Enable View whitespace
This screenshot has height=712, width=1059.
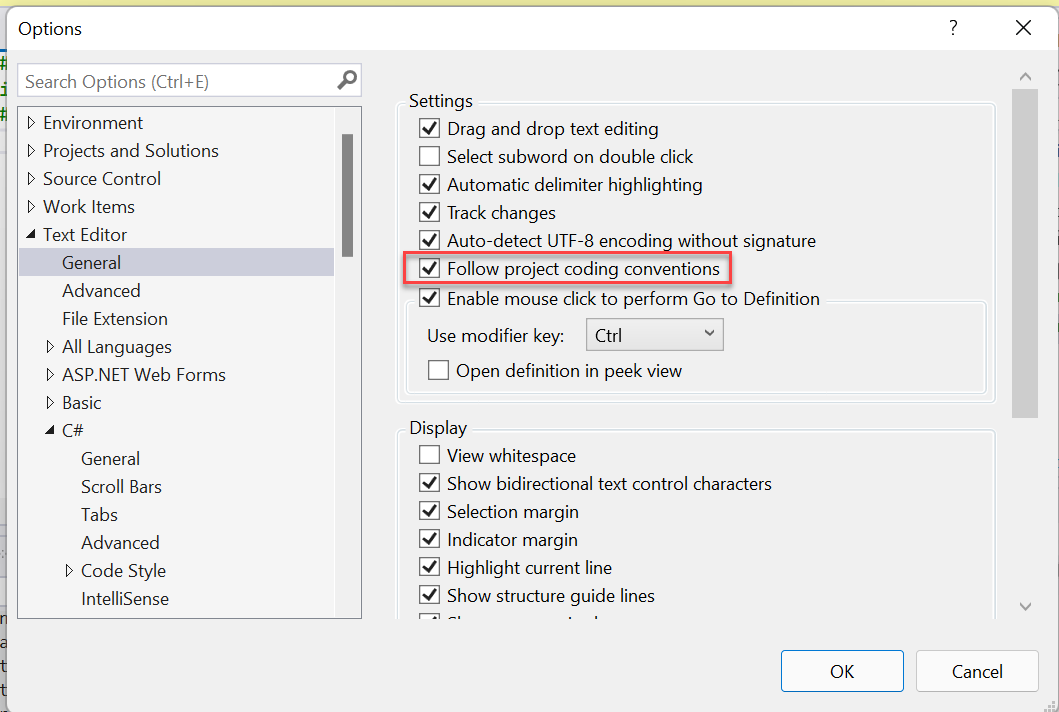430,455
